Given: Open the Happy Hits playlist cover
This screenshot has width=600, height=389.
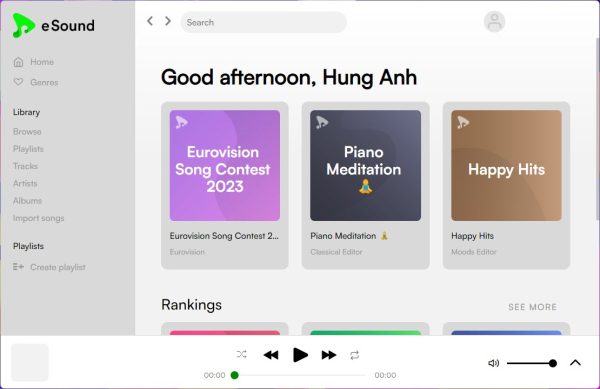Looking at the screenshot, I should click(x=506, y=166).
